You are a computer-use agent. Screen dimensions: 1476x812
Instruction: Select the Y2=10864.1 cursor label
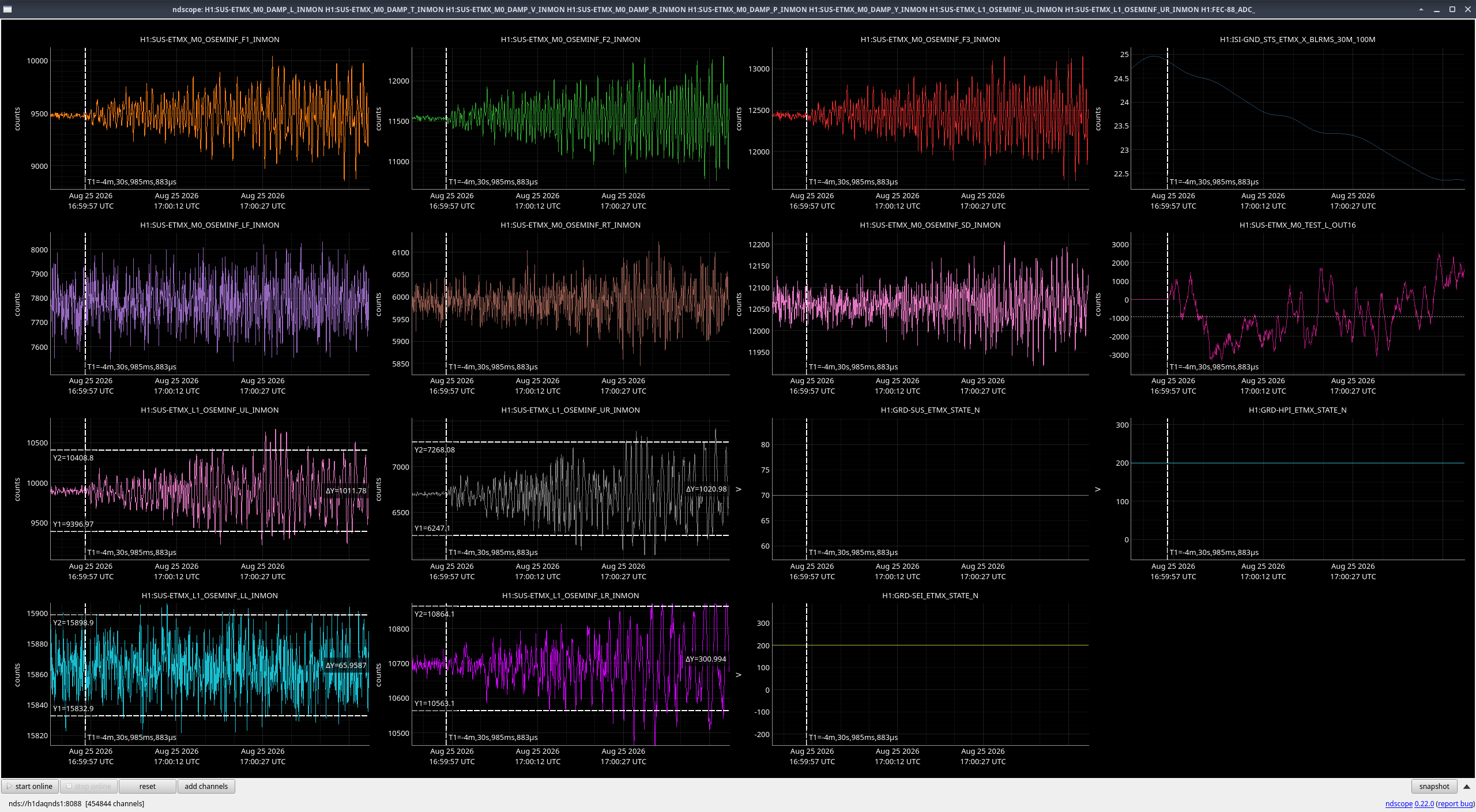pyautogui.click(x=435, y=614)
